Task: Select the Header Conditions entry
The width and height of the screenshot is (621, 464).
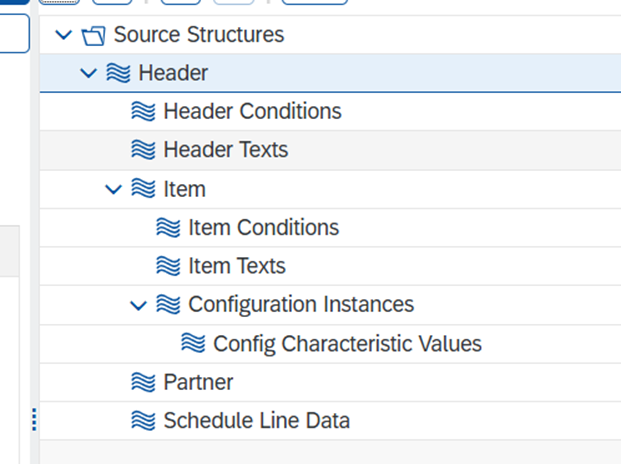Action: [252, 111]
